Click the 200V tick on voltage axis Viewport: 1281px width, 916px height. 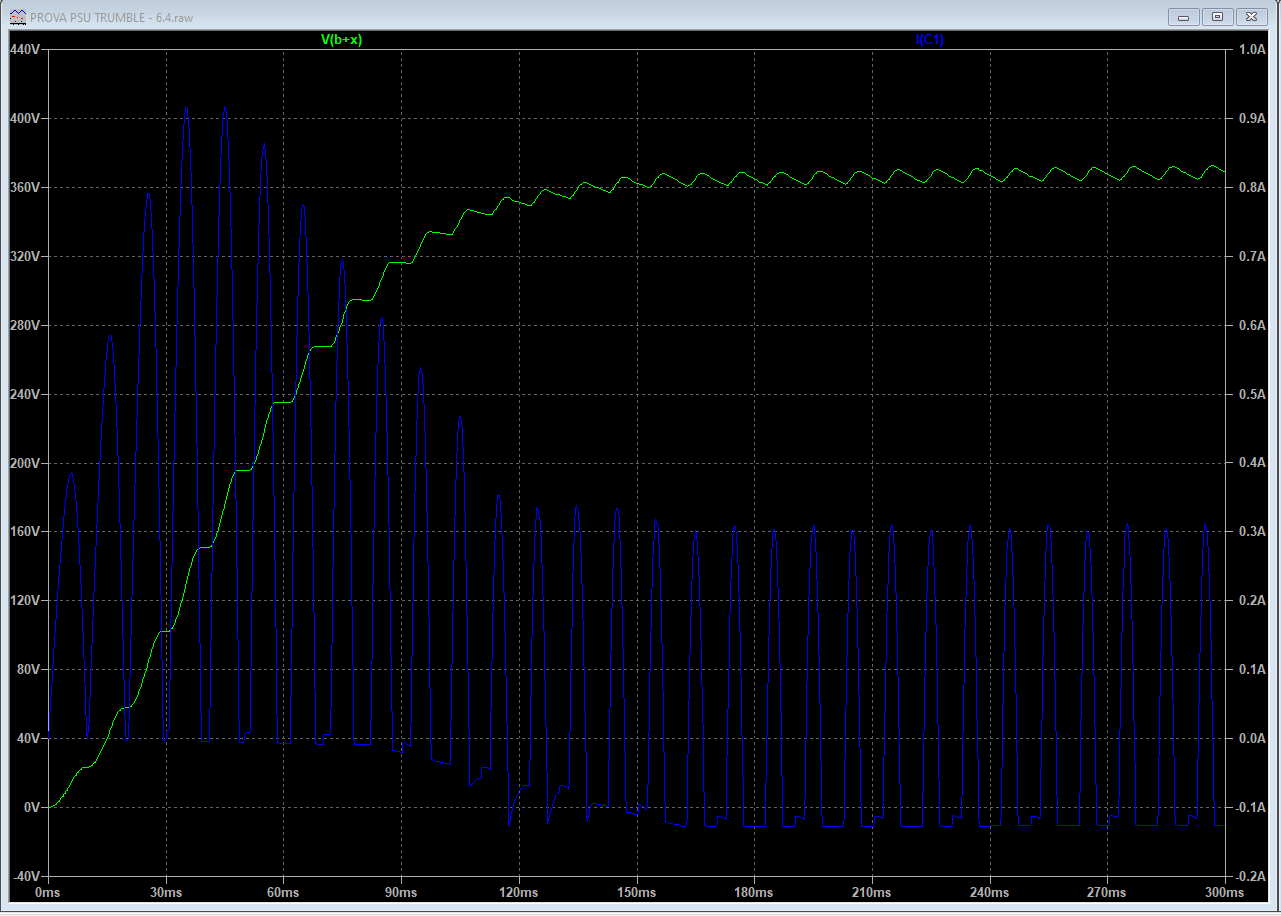(x=24, y=463)
